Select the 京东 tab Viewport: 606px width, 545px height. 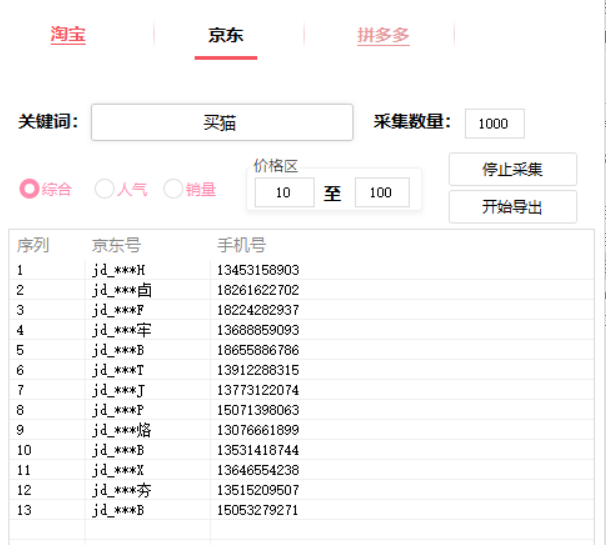[226, 36]
